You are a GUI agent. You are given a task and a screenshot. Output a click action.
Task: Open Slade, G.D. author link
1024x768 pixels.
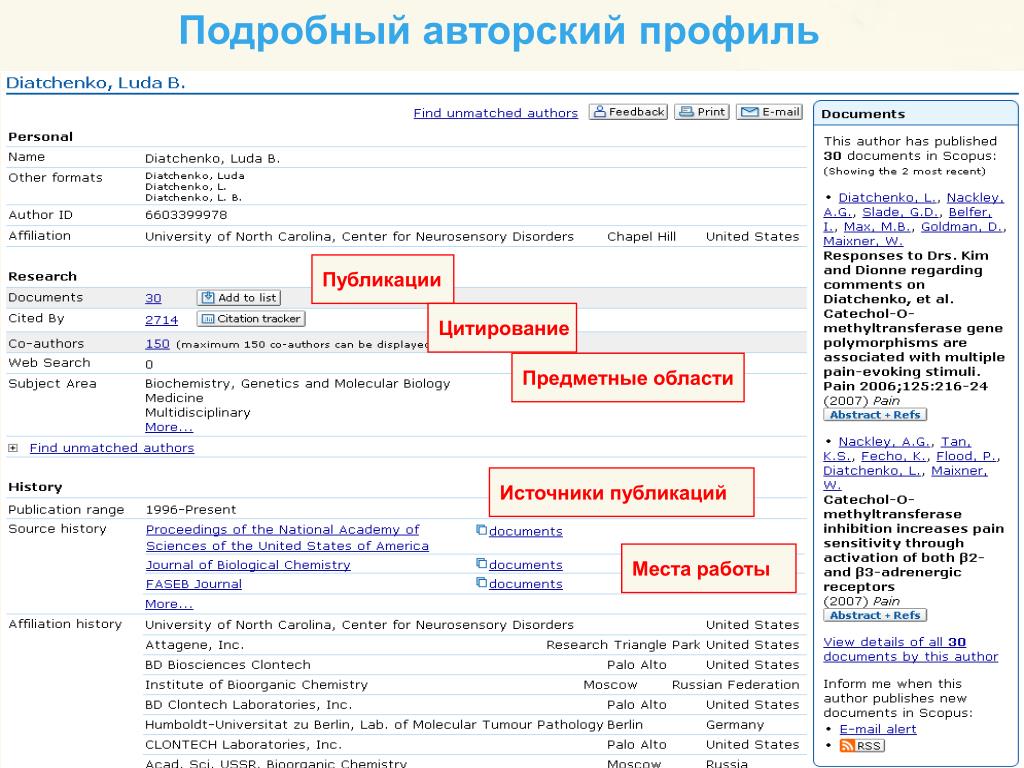click(x=902, y=212)
